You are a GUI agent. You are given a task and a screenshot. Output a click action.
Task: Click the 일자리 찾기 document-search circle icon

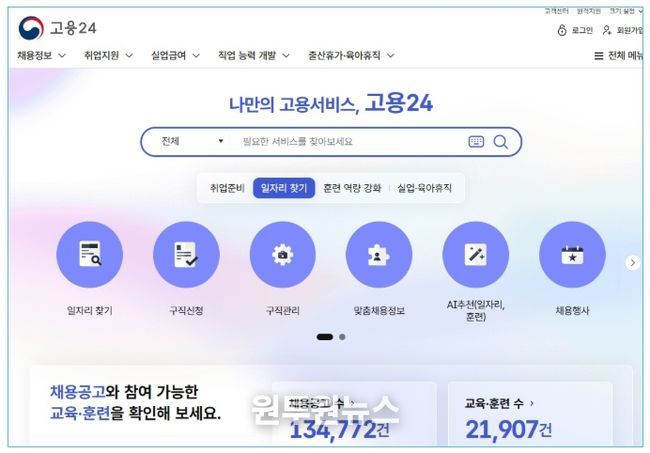coord(90,254)
